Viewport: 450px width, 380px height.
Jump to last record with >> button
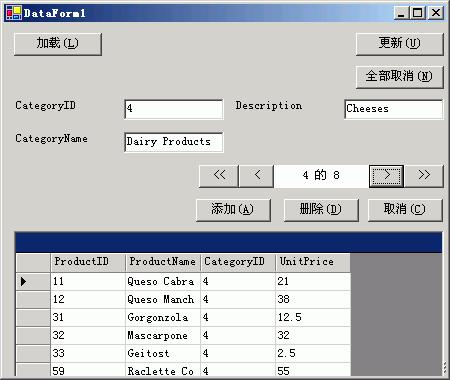pos(424,176)
